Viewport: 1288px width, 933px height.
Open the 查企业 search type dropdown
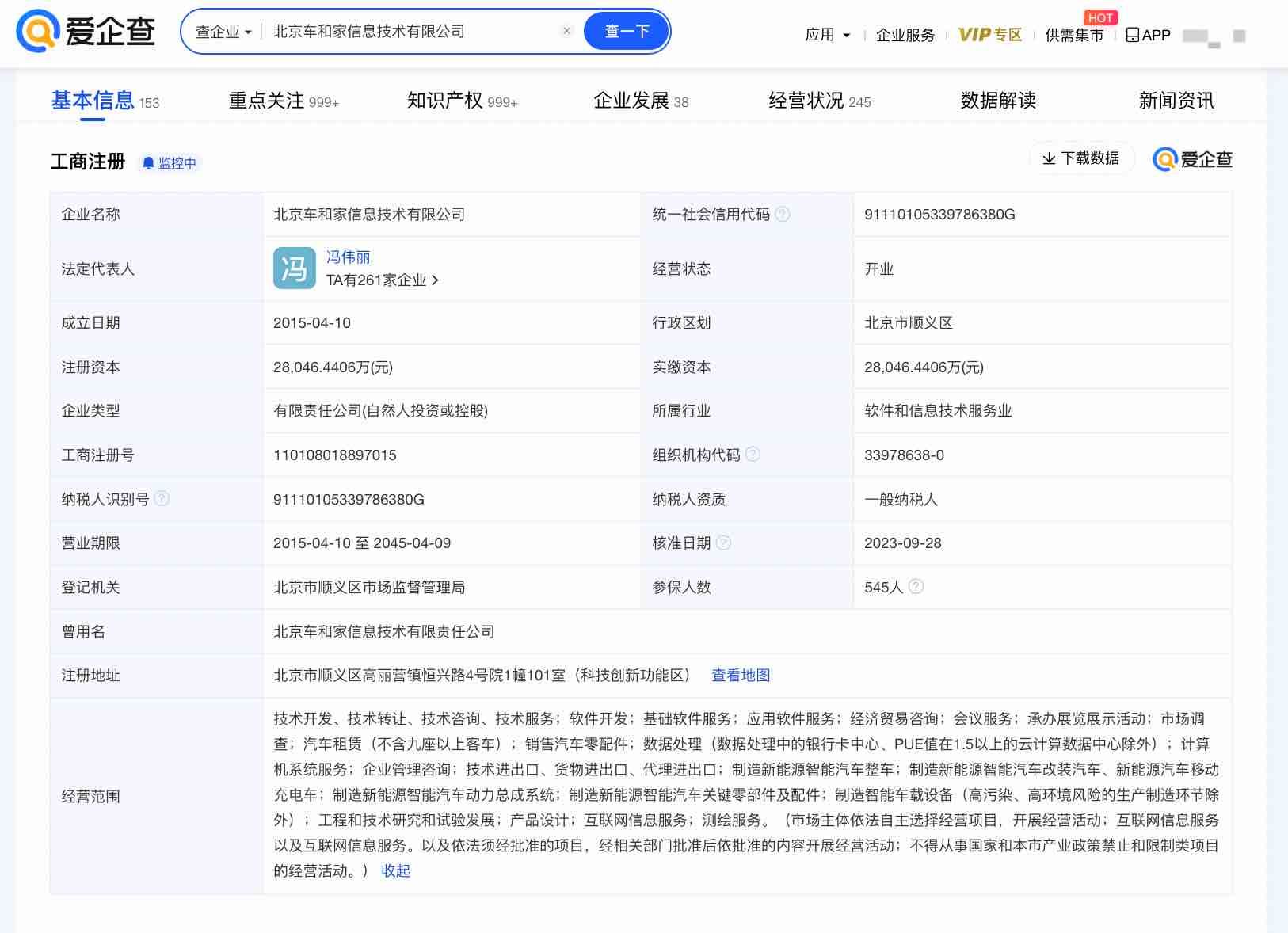(223, 32)
